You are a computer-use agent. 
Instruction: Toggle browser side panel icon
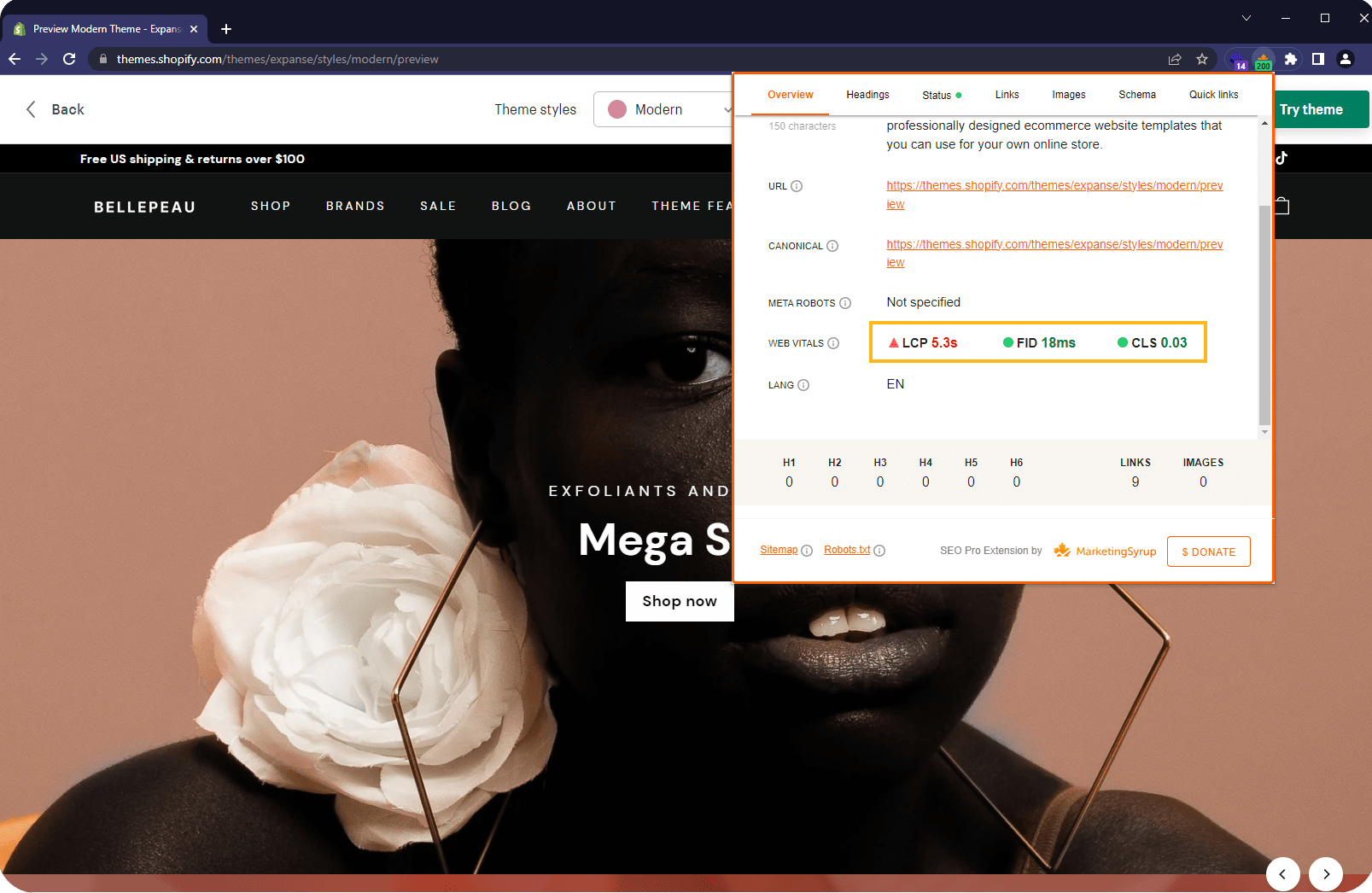coord(1318,59)
